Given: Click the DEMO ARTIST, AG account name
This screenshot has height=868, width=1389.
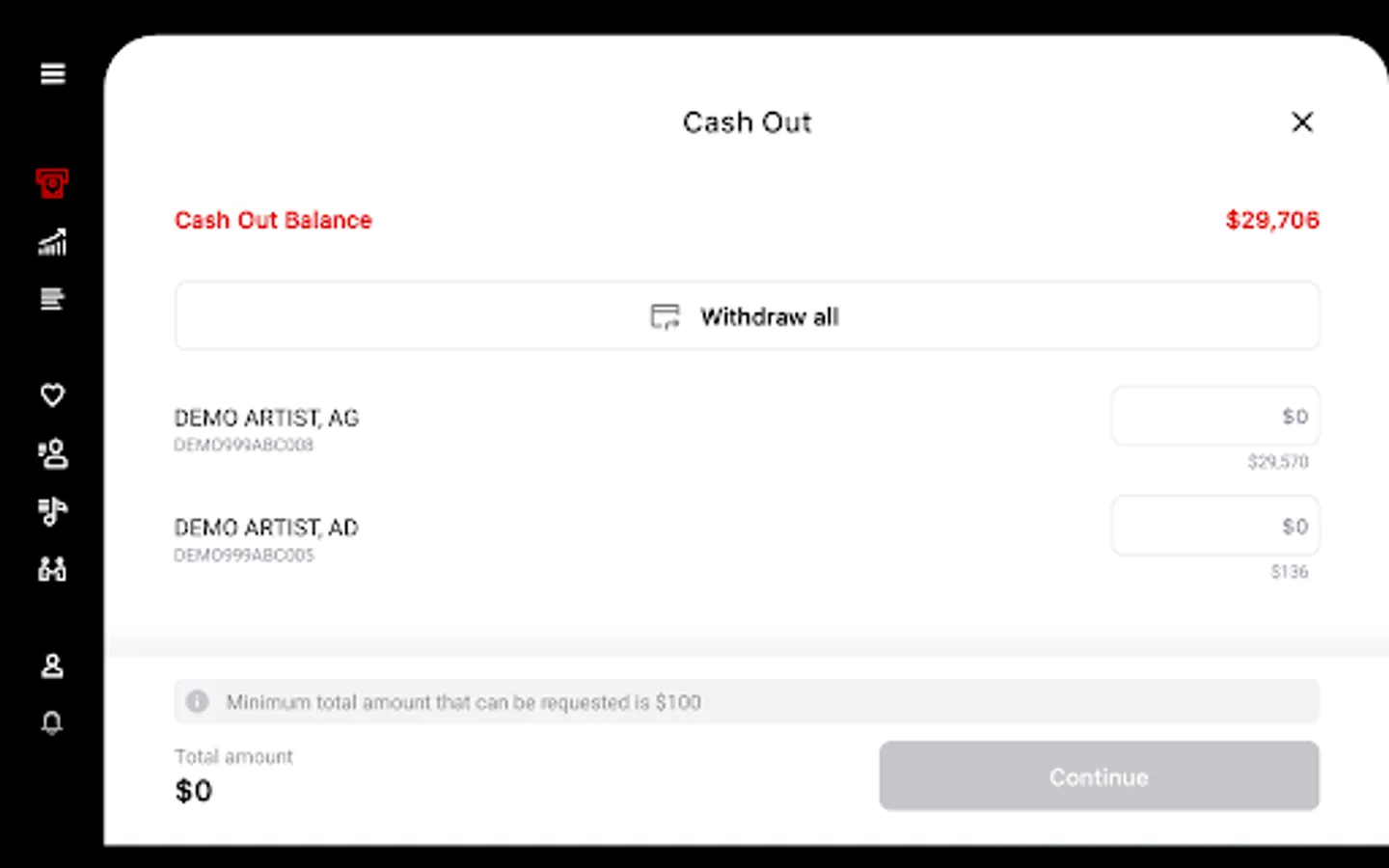Looking at the screenshot, I should (x=266, y=419).
